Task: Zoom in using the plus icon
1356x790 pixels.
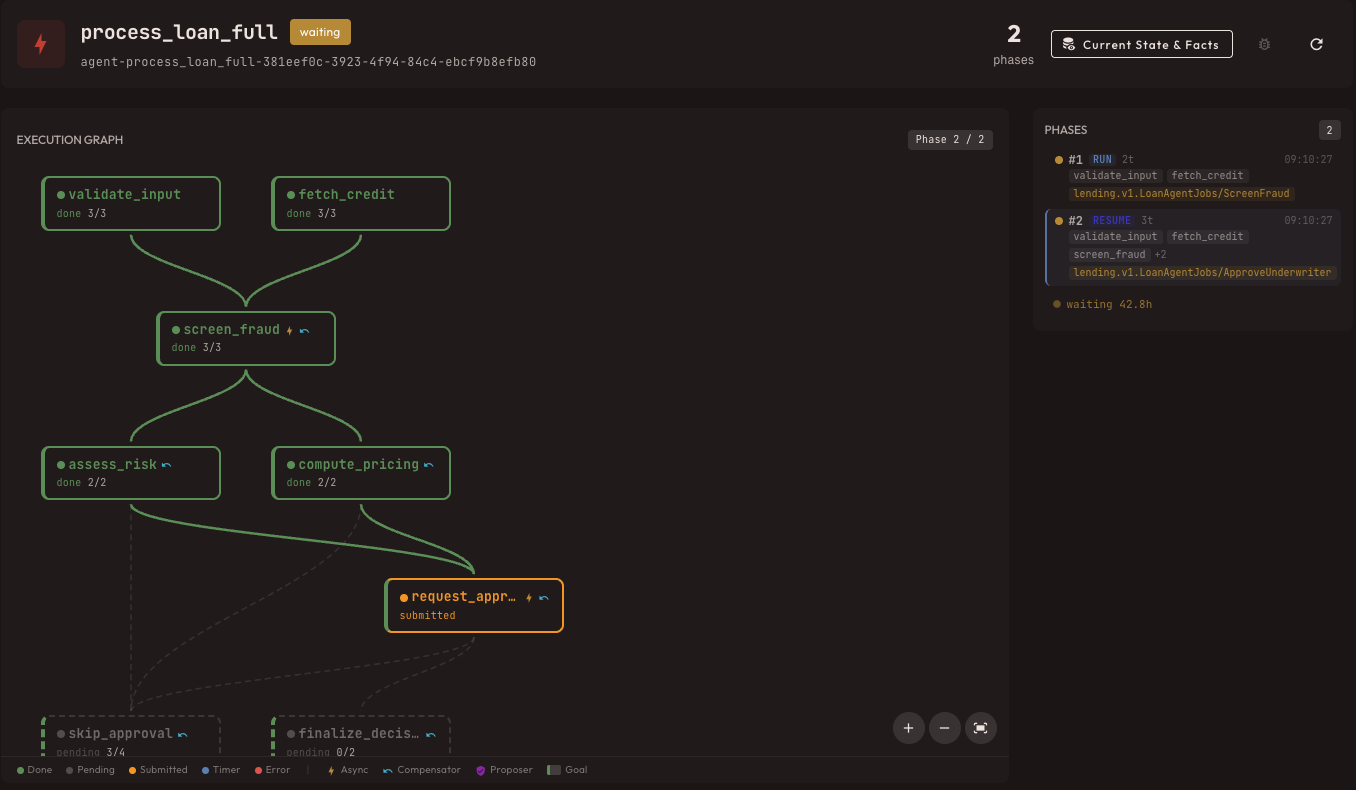Action: (908, 728)
